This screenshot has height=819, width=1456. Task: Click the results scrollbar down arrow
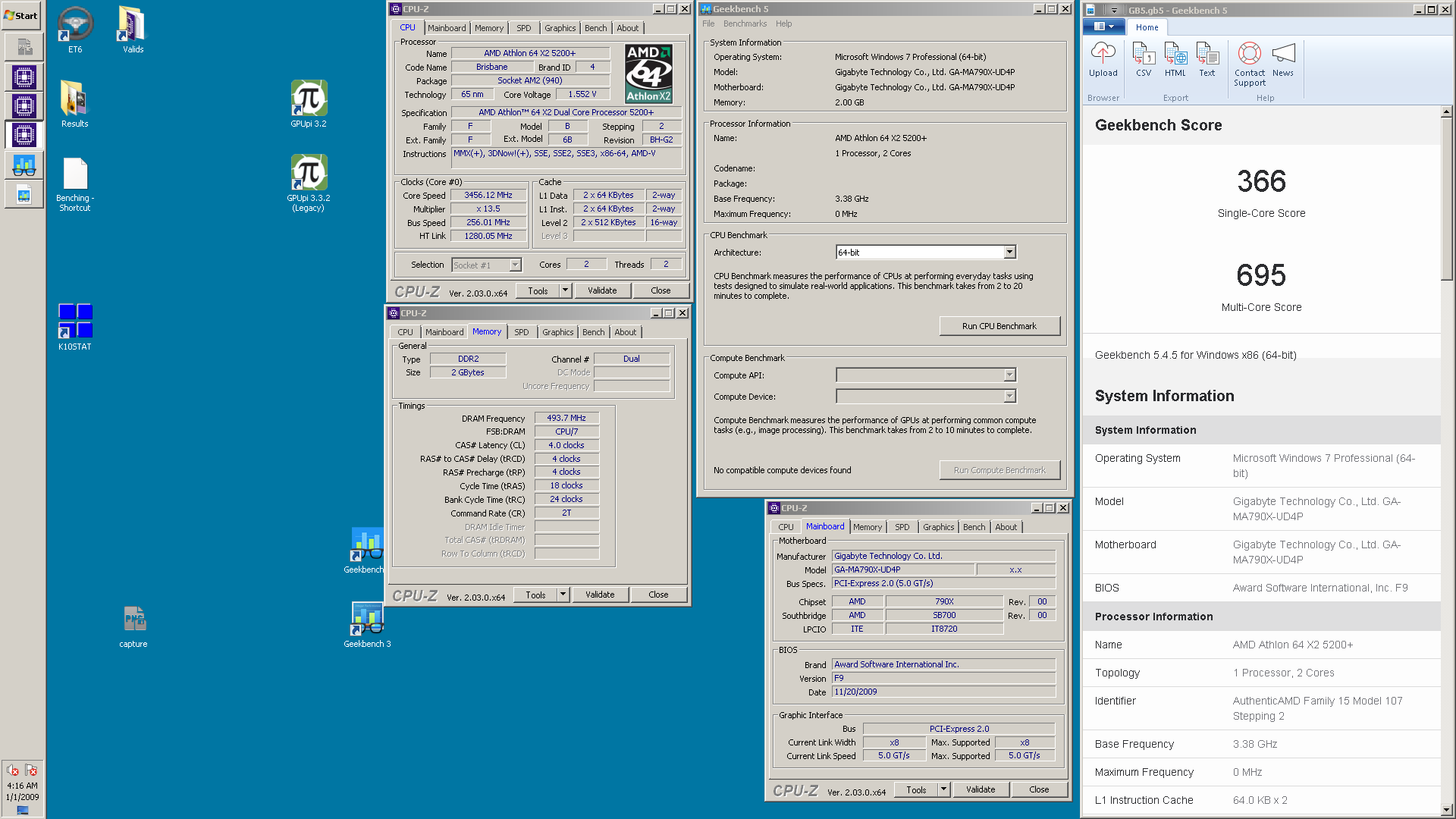click(x=1446, y=811)
